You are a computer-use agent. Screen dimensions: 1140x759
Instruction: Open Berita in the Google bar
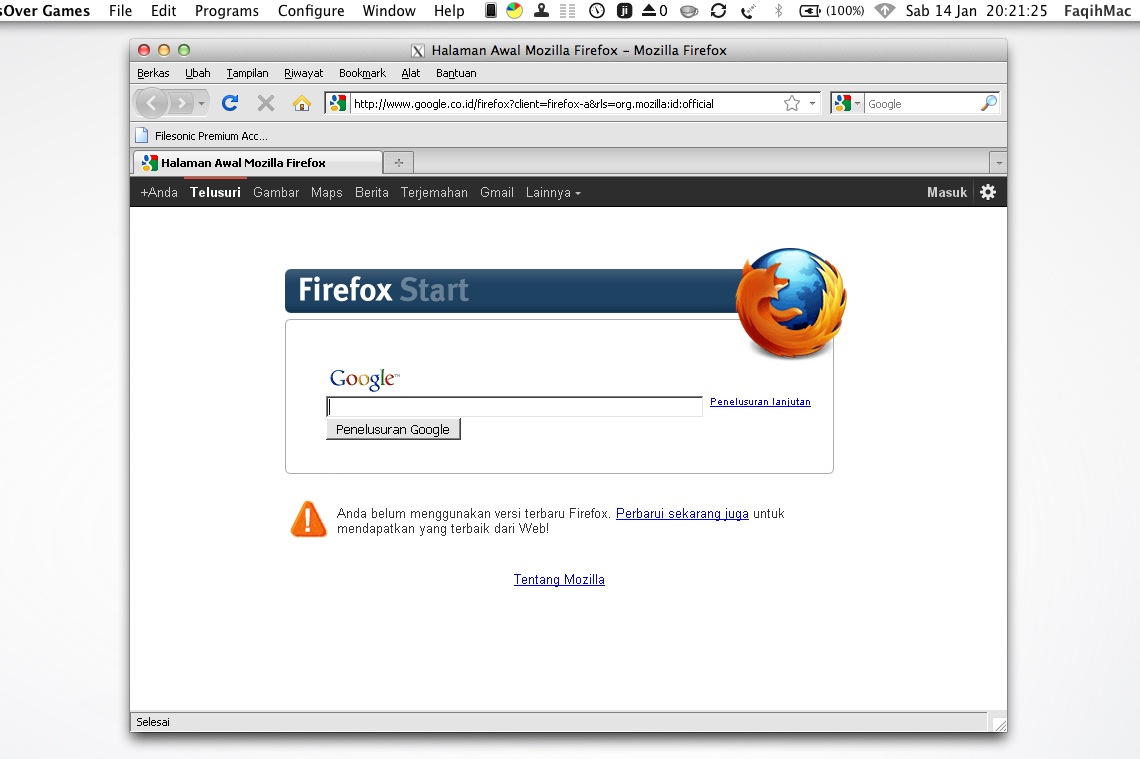372,193
